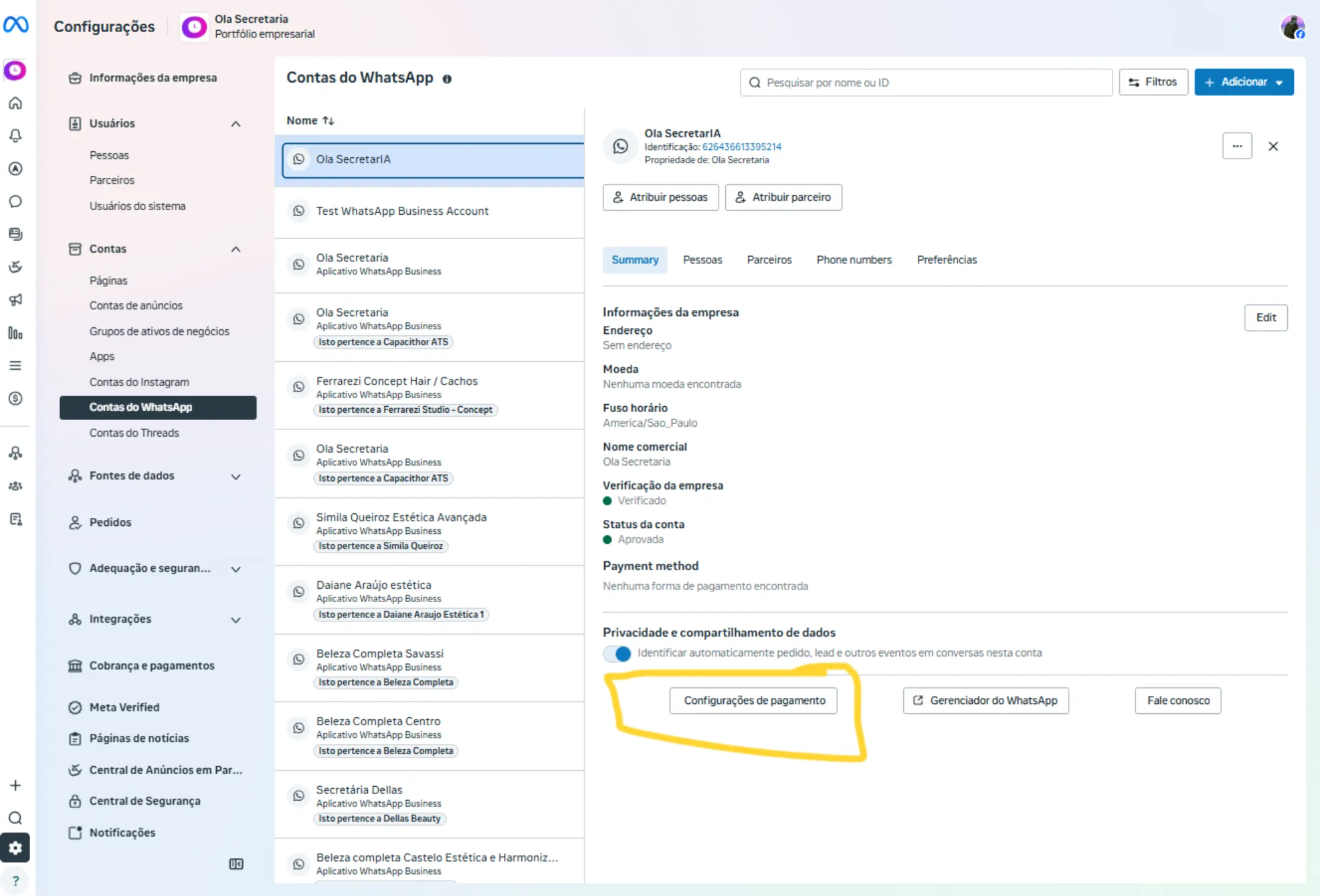This screenshot has height=896, width=1320.
Task: Click the Meta logo in the left rail
Action: tap(15, 25)
